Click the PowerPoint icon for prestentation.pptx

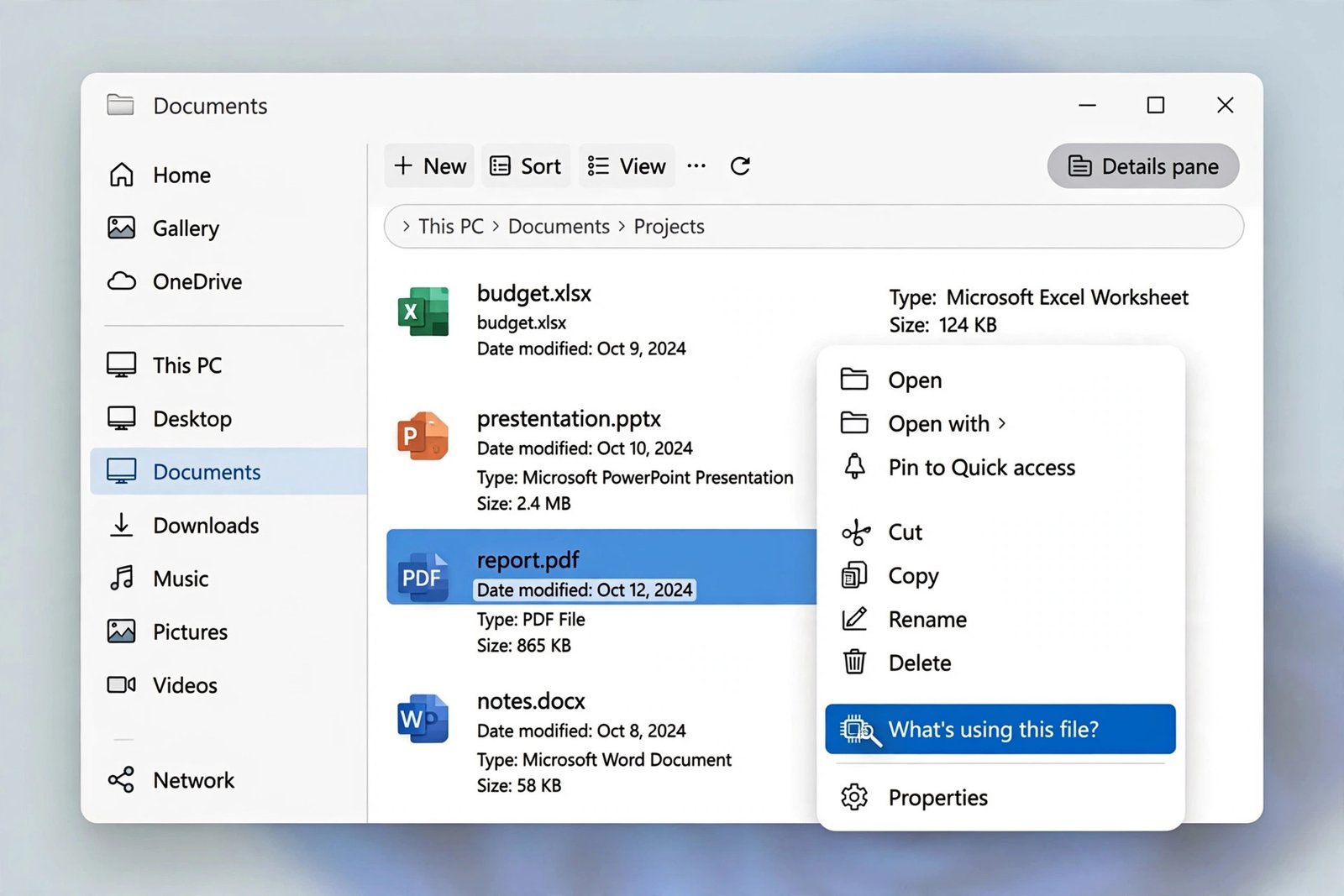(423, 436)
